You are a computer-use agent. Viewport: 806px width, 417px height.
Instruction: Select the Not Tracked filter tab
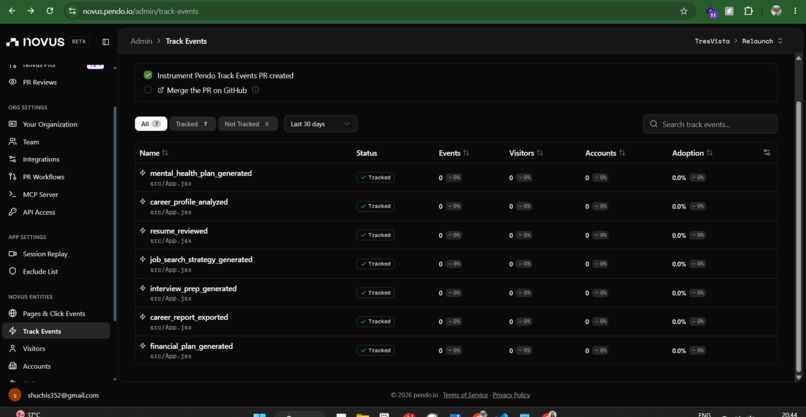coord(248,124)
